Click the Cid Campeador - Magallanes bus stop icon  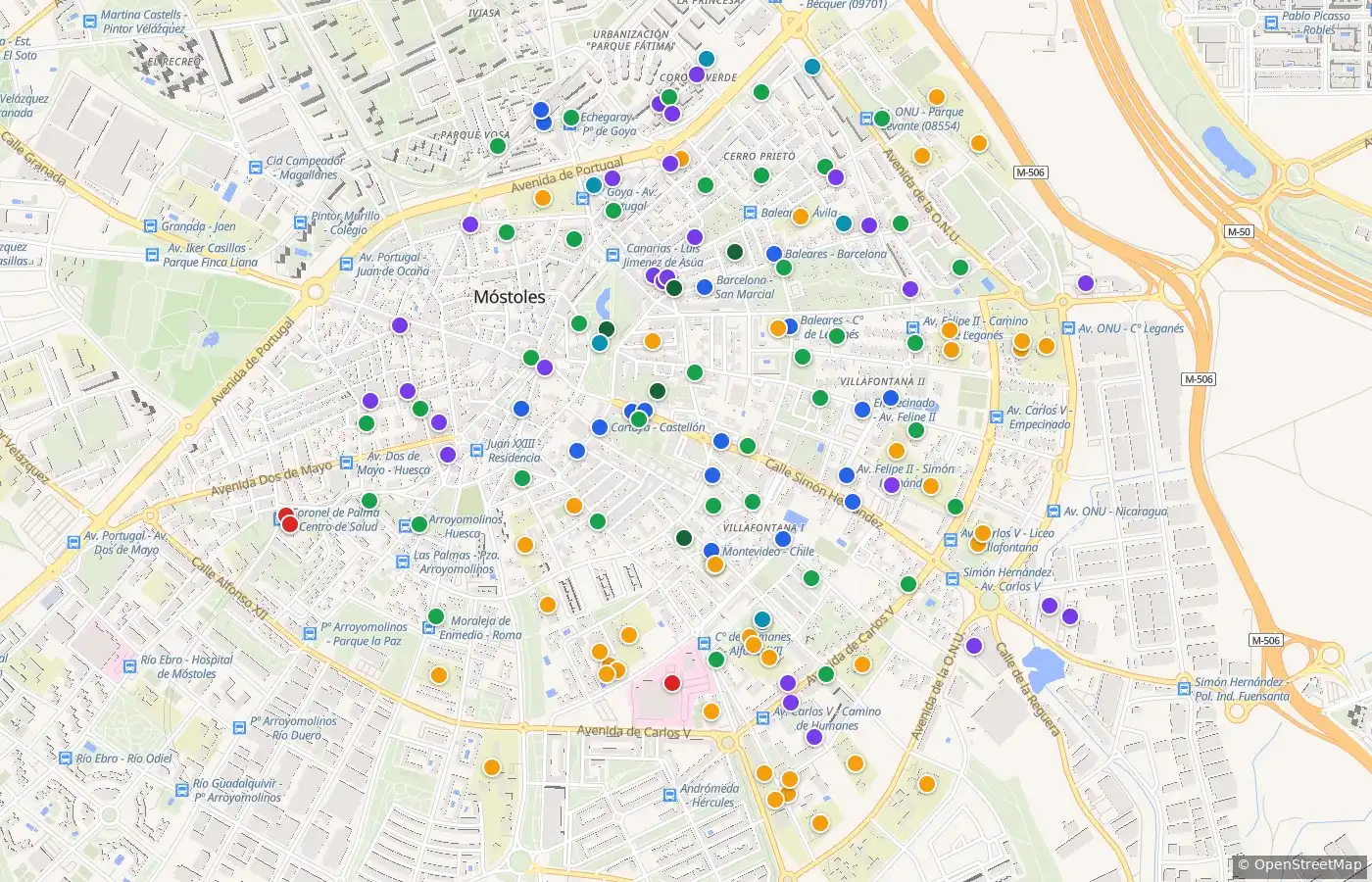pos(256,168)
